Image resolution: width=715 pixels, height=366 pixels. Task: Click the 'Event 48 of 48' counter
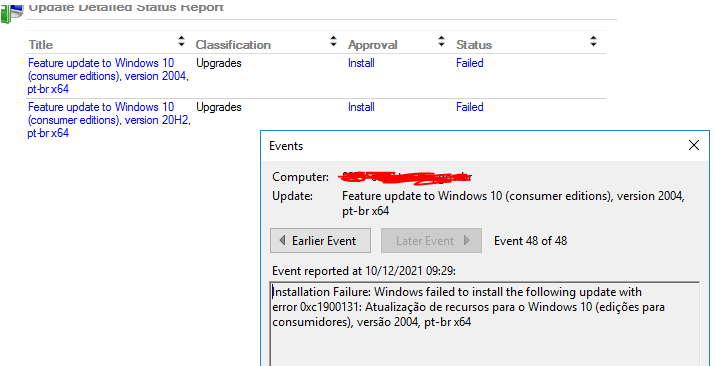point(531,241)
